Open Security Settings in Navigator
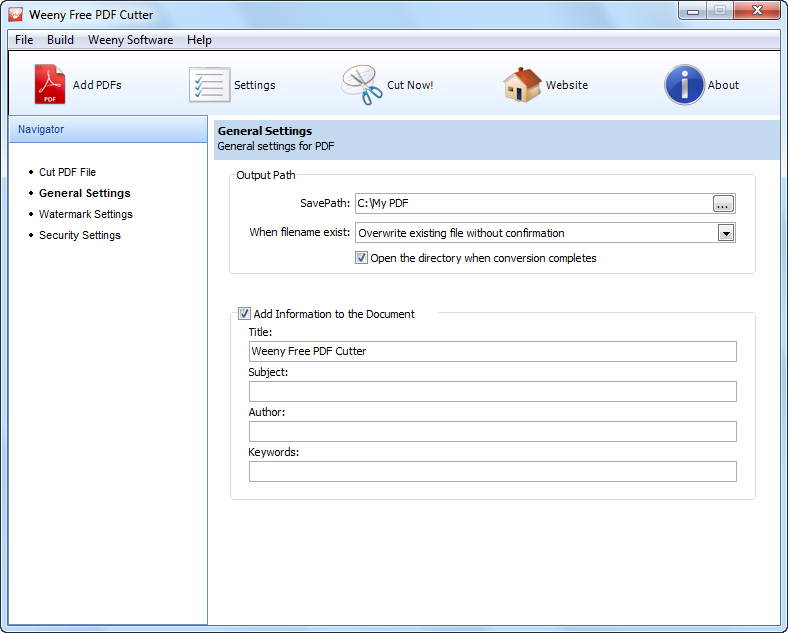 80,236
